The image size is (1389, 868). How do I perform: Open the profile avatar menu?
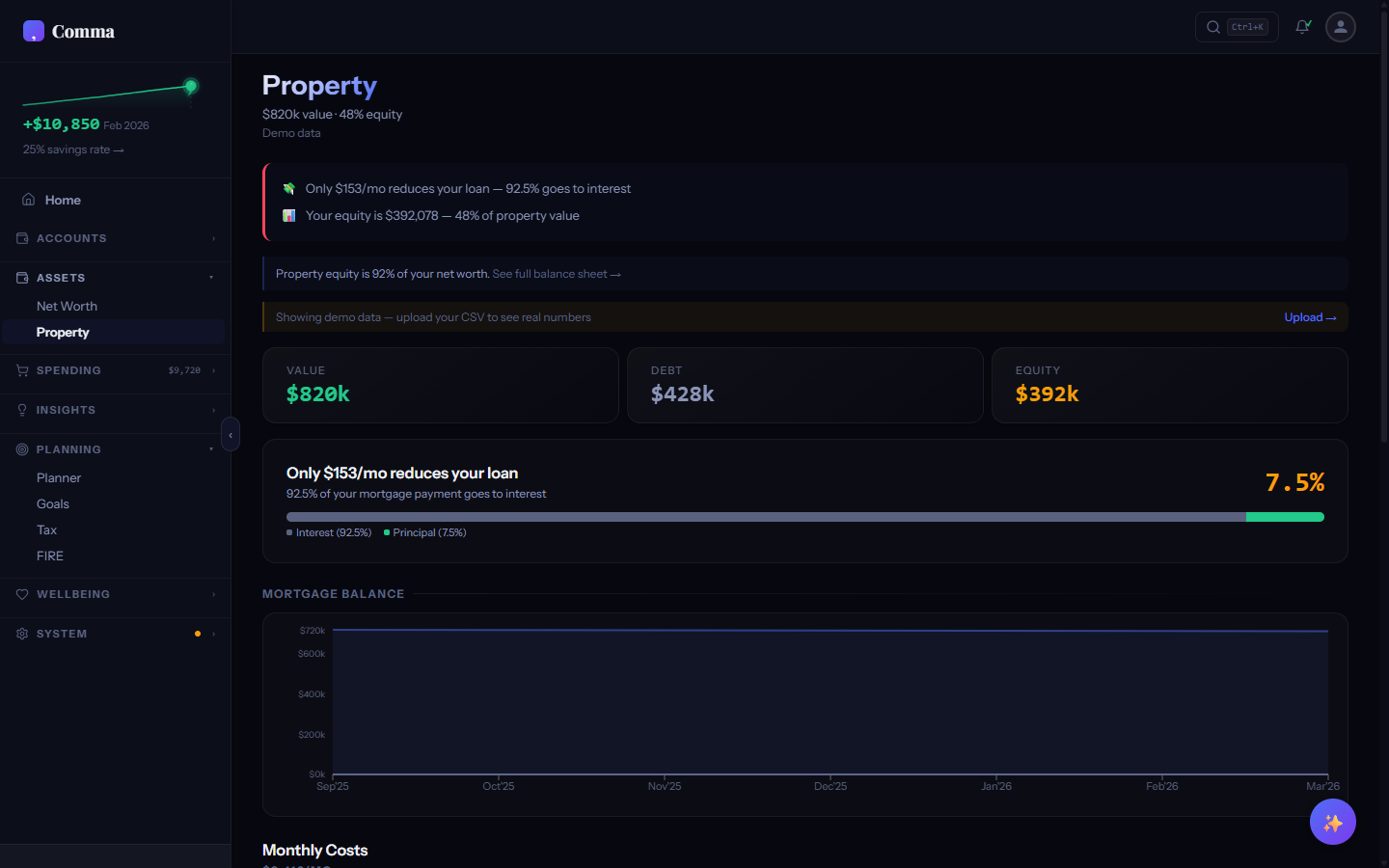1340,27
